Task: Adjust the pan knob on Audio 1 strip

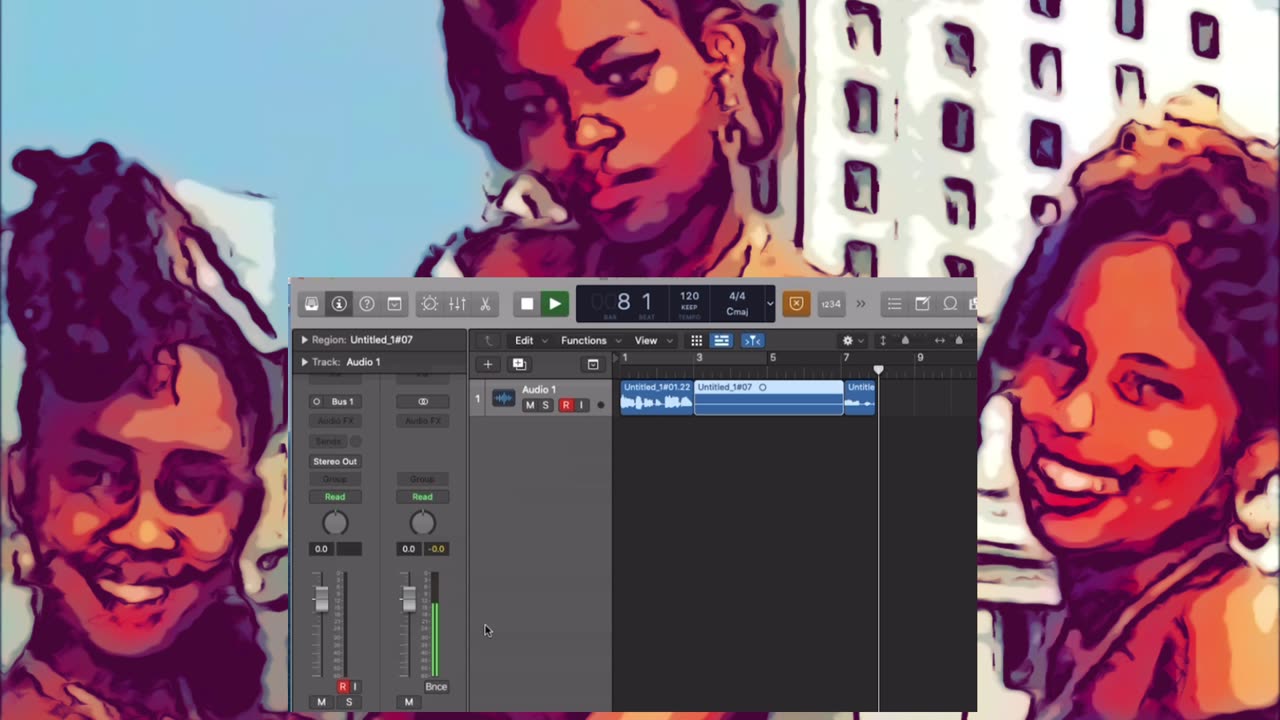Action: tap(335, 522)
